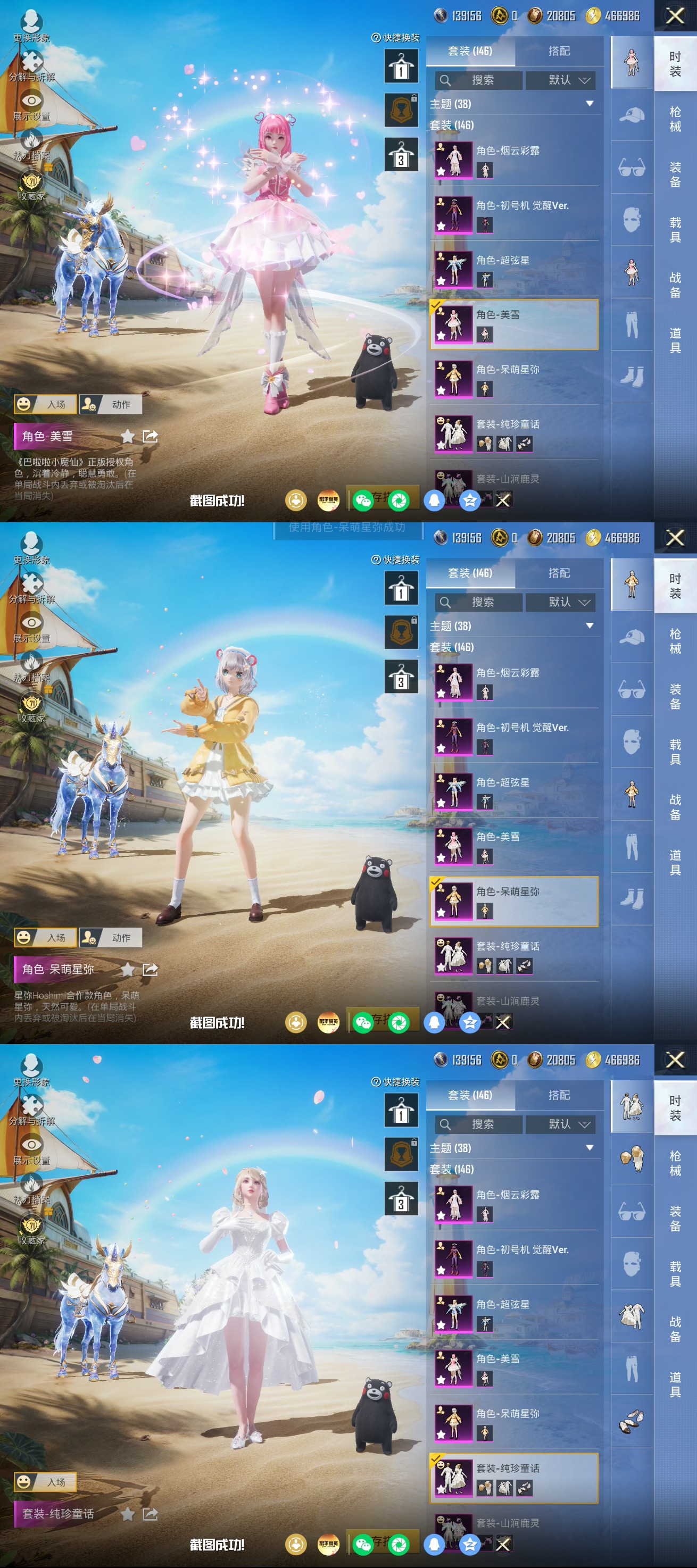Screen dimensions: 697x1568
Task: Select quick outfit slot 1 on 角色-呆萌星弥 screen
Action: (401, 588)
